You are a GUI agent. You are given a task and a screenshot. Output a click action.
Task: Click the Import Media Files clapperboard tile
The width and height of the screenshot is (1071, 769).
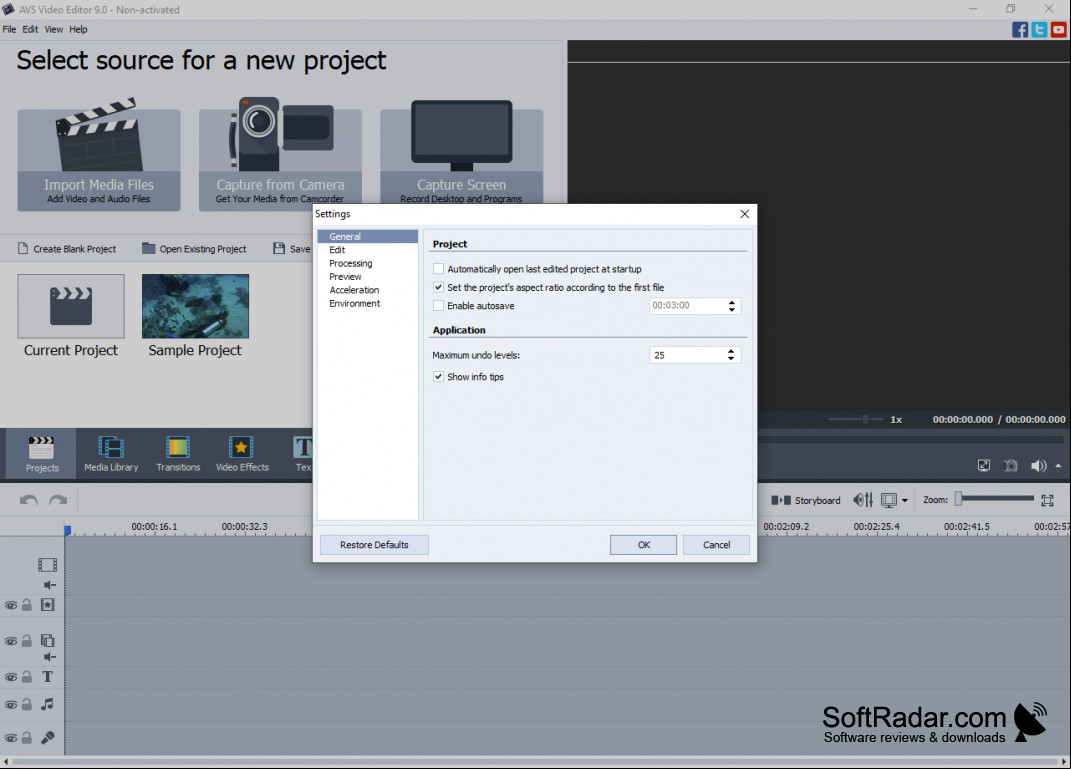(99, 154)
